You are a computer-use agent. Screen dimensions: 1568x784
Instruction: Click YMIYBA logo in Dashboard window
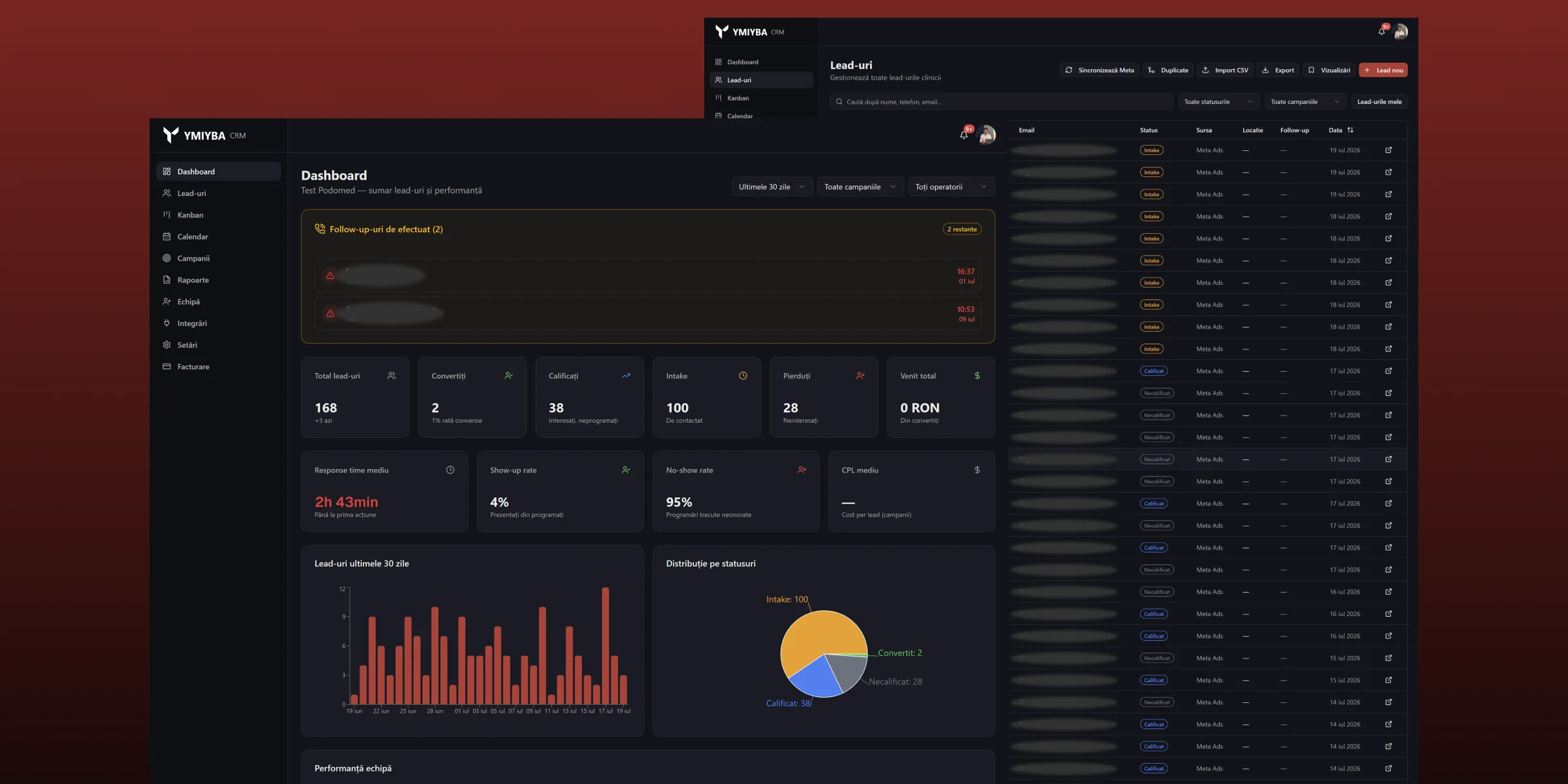pos(204,135)
